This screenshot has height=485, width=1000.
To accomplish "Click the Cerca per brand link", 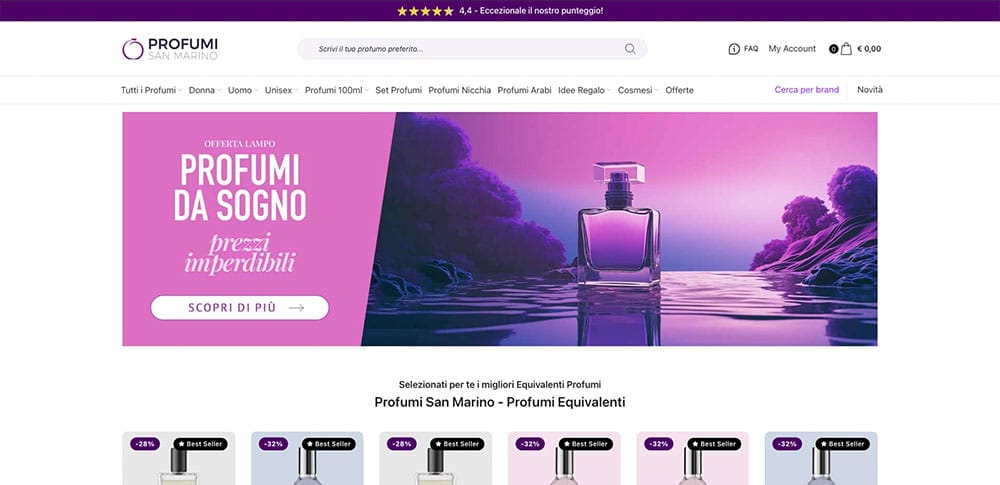I will pyautogui.click(x=807, y=89).
